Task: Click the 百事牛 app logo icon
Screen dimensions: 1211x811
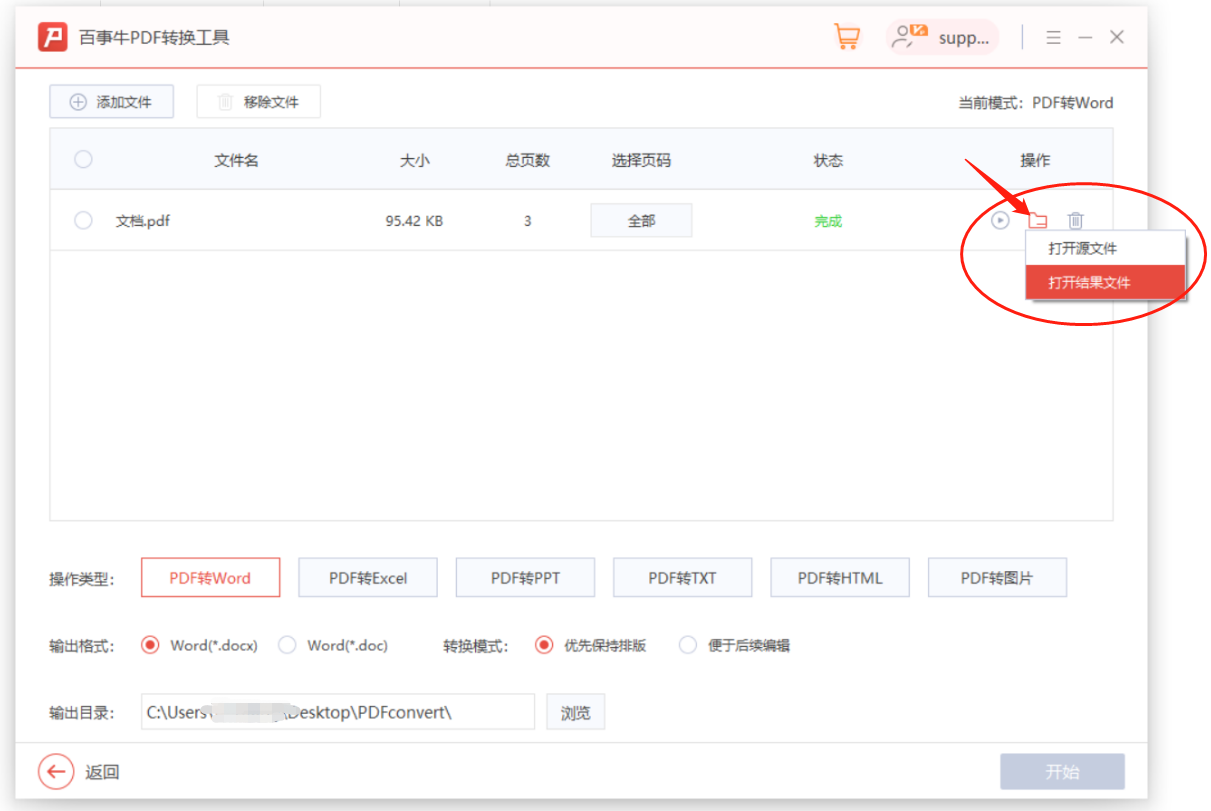Action: (x=51, y=36)
